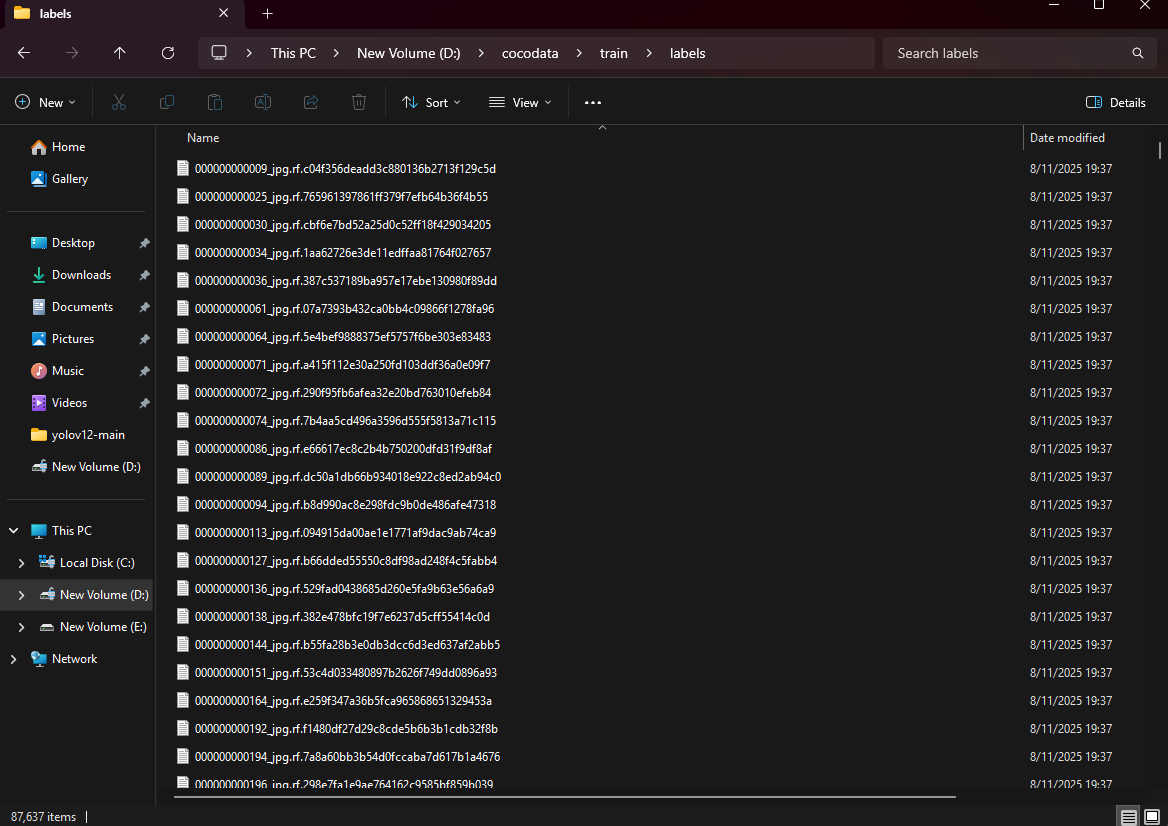Toggle the Details pane
This screenshot has width=1168, height=826.
click(1116, 103)
